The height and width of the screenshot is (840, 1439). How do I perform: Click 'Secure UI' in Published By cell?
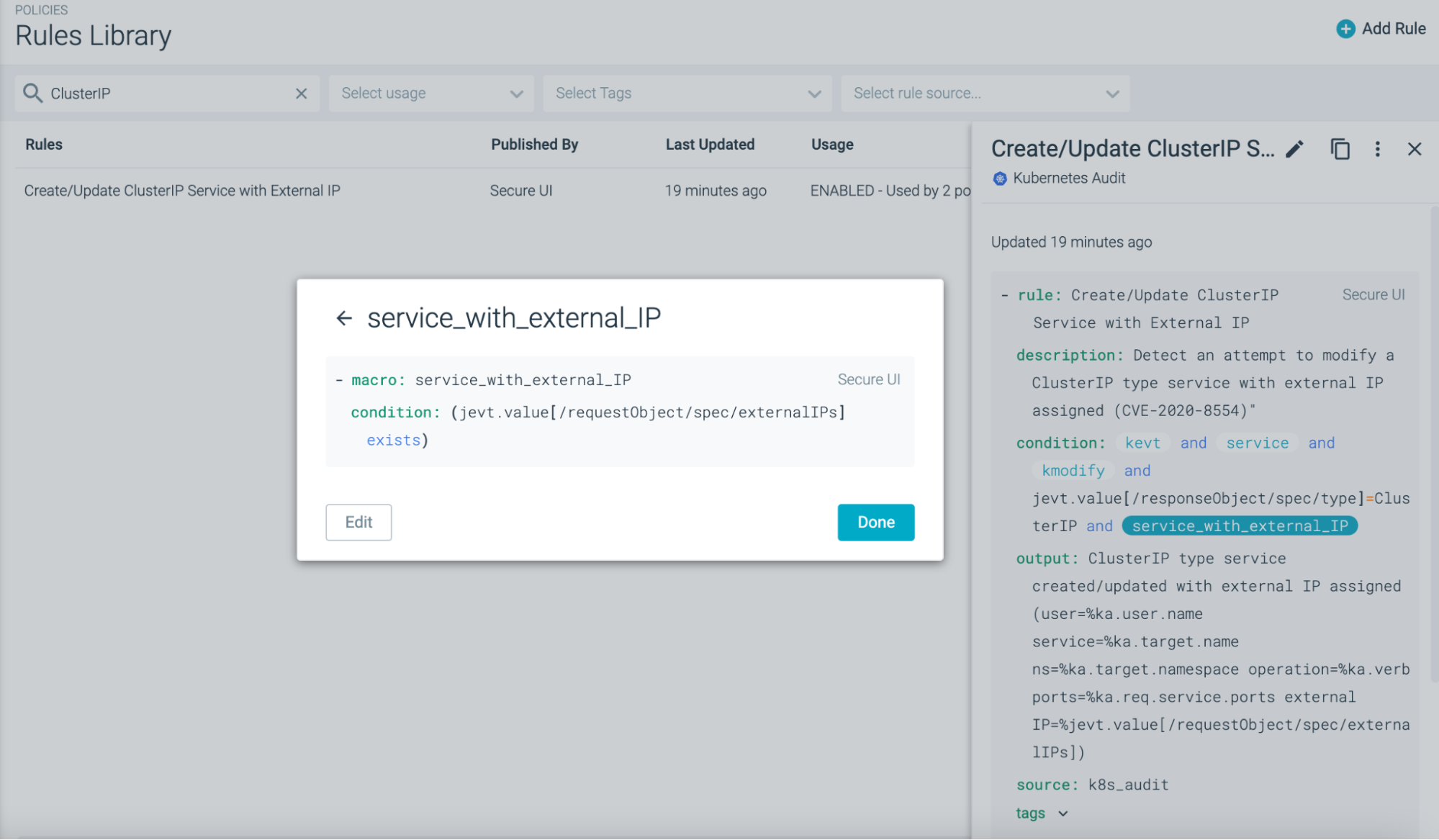(x=521, y=191)
